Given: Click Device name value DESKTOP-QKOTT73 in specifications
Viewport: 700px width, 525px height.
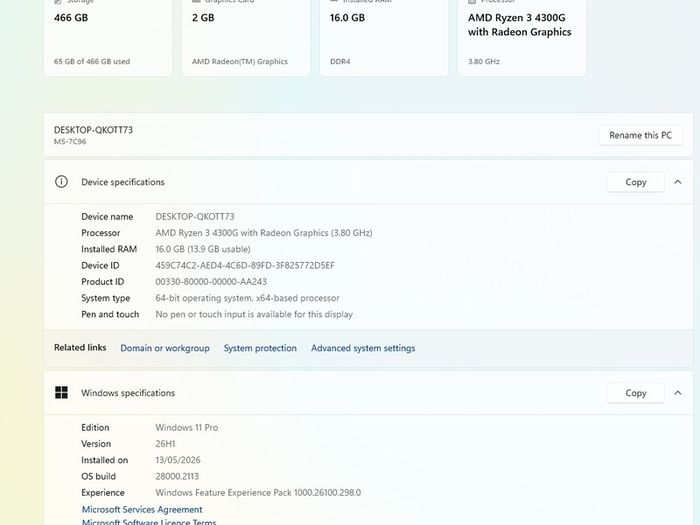Looking at the screenshot, I should 195,217.
